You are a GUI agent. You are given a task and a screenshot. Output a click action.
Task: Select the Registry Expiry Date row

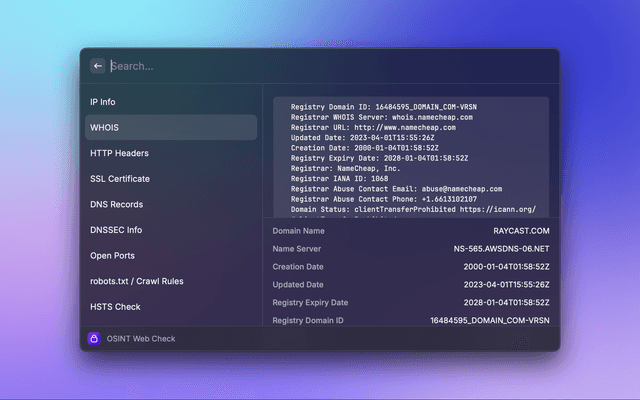point(411,303)
